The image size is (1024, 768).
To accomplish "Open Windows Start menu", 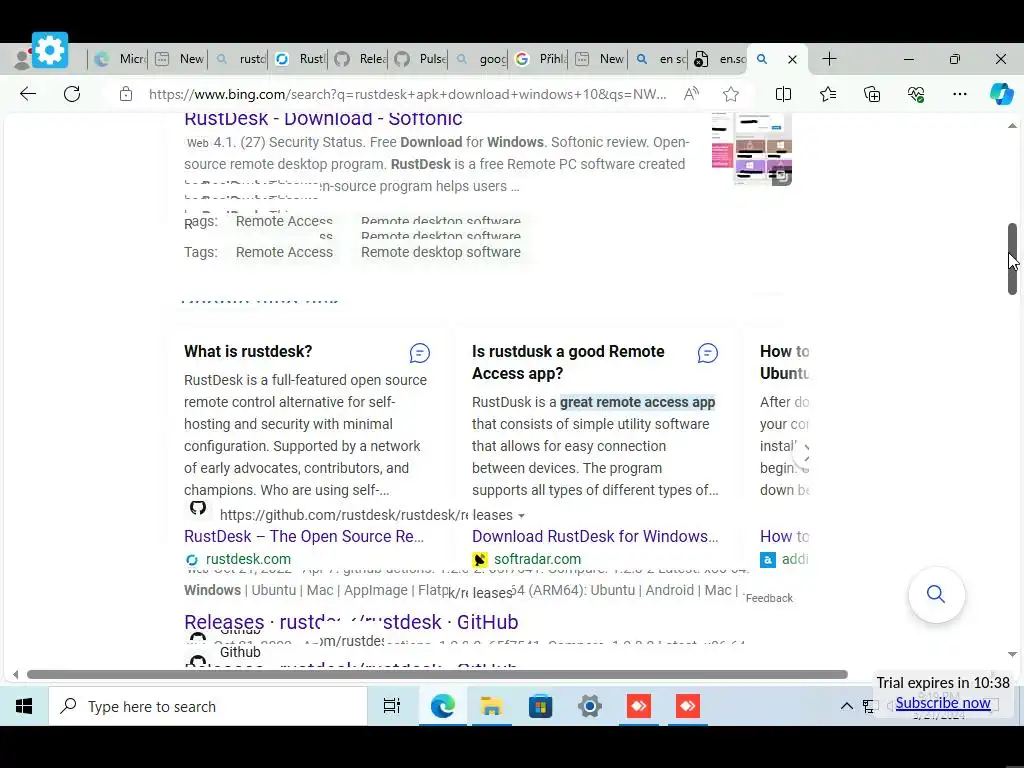I will [x=24, y=706].
